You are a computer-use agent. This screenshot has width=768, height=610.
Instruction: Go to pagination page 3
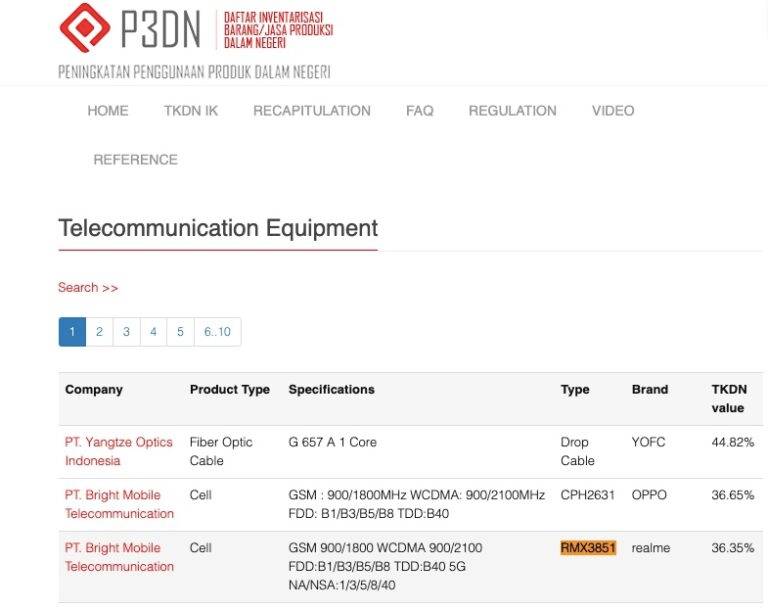tap(126, 332)
